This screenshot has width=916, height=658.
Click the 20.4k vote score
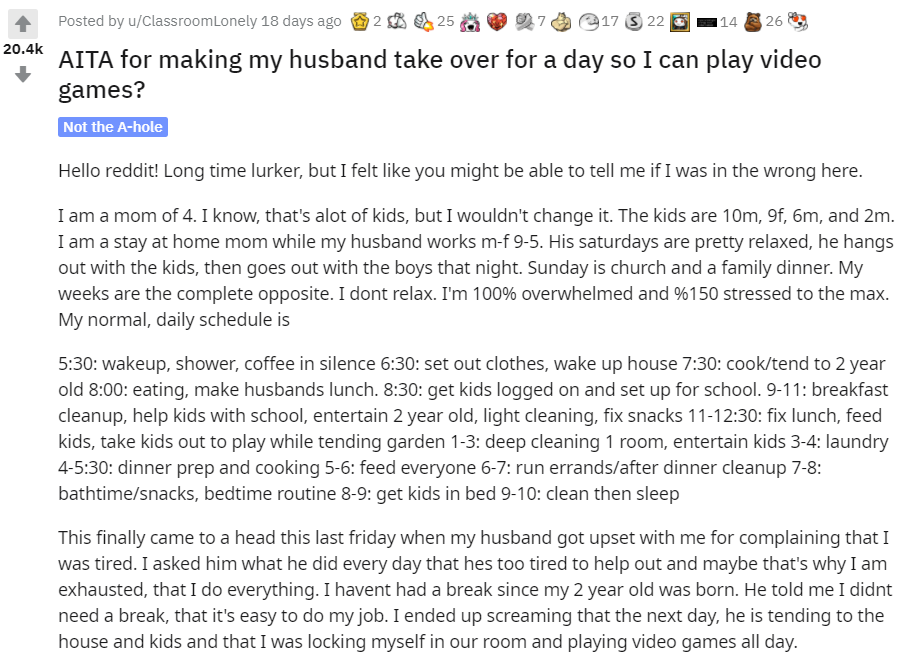(23, 49)
